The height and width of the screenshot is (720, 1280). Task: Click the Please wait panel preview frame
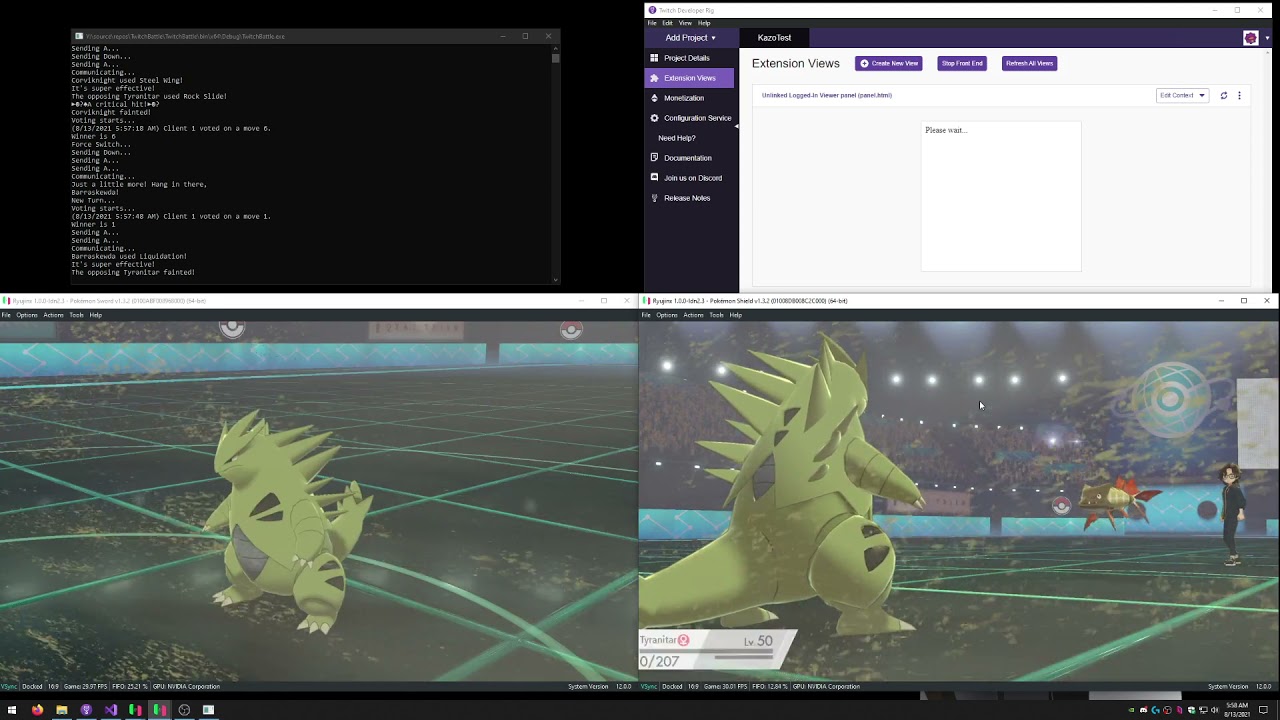click(x=1001, y=196)
